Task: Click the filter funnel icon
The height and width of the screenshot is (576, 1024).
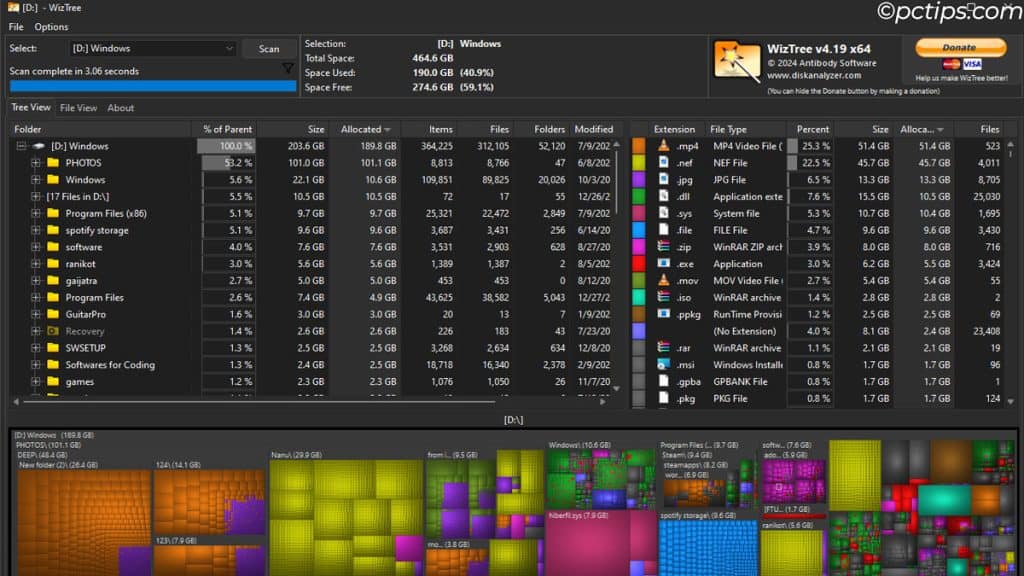Action: click(287, 68)
